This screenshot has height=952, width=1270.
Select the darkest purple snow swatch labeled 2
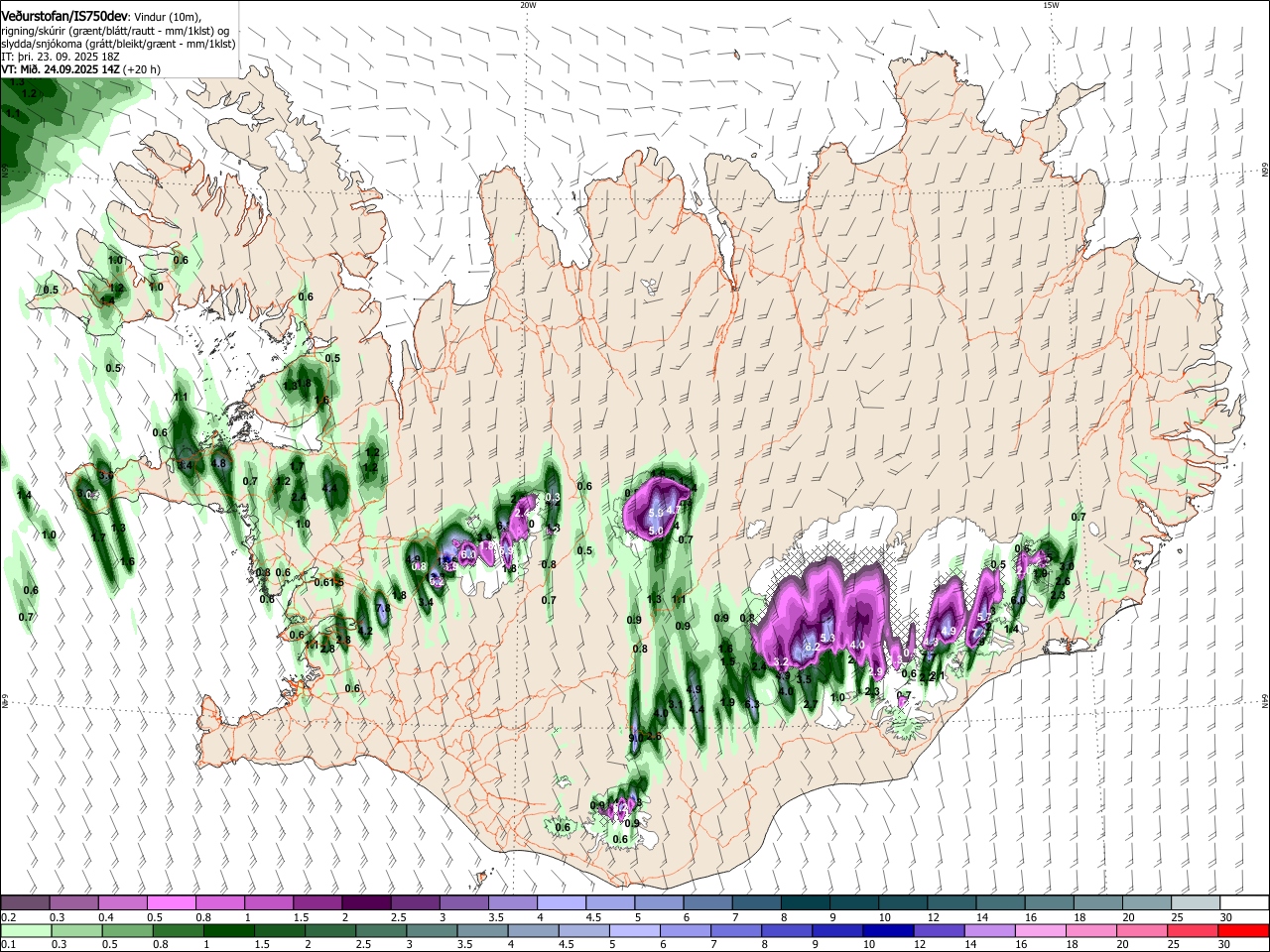366,903
